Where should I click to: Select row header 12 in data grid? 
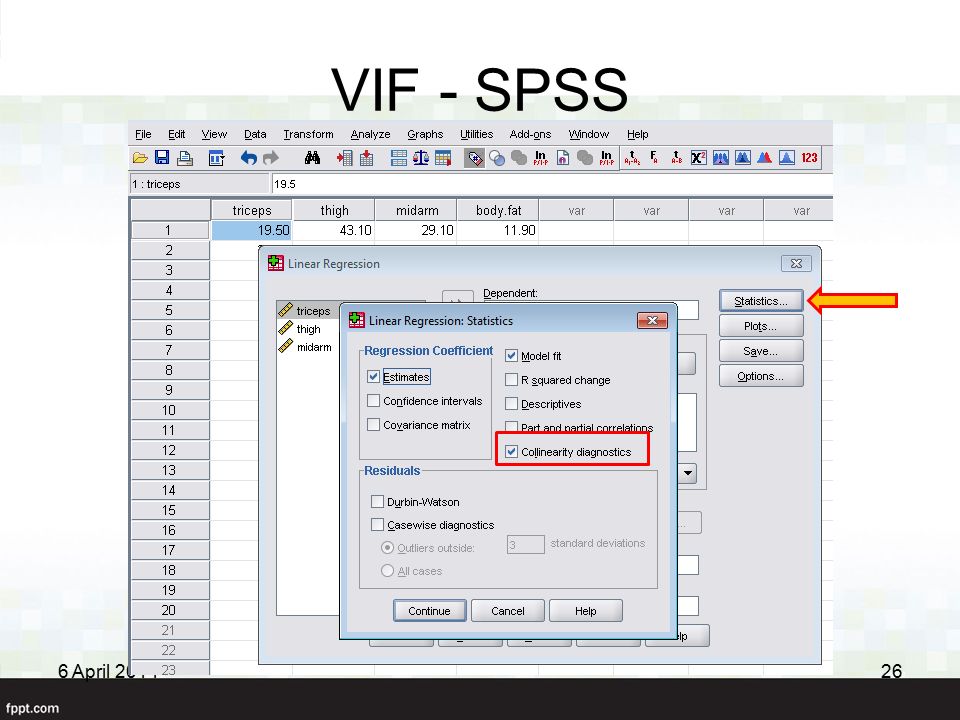coord(170,450)
